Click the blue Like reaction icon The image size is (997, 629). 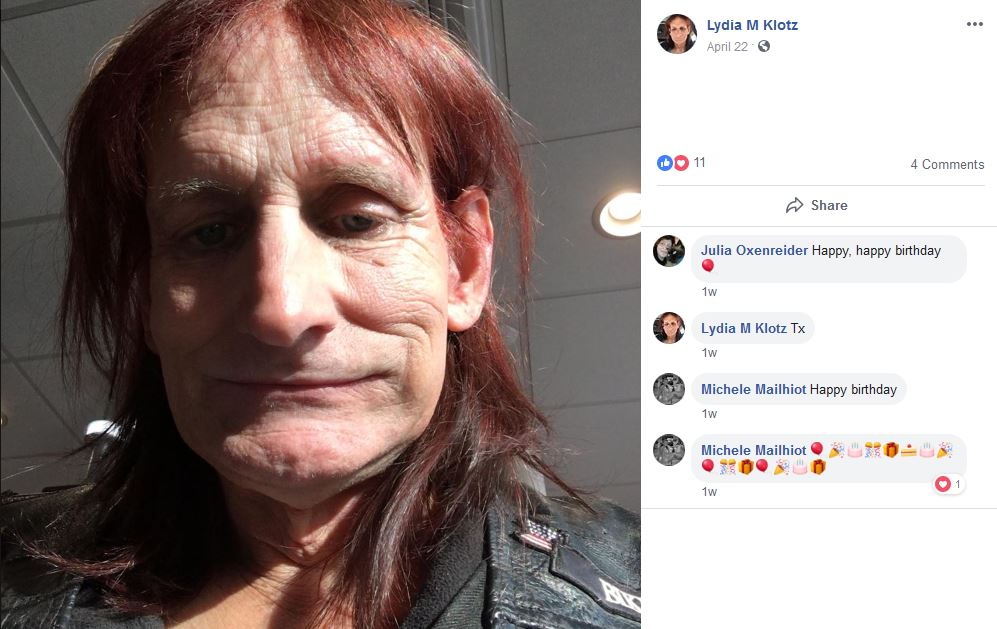tap(664, 163)
